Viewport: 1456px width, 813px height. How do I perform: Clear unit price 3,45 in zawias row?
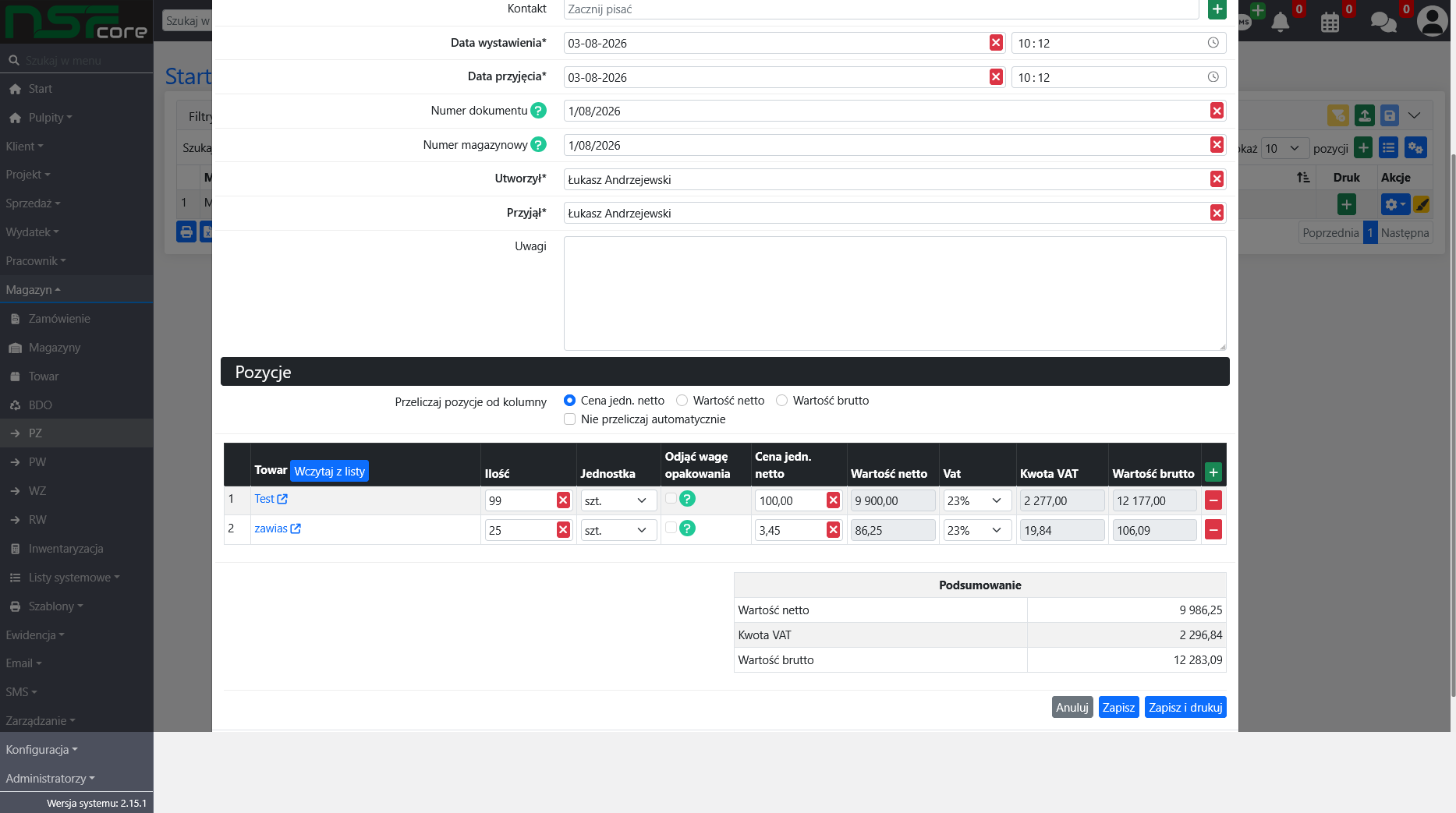coord(833,530)
